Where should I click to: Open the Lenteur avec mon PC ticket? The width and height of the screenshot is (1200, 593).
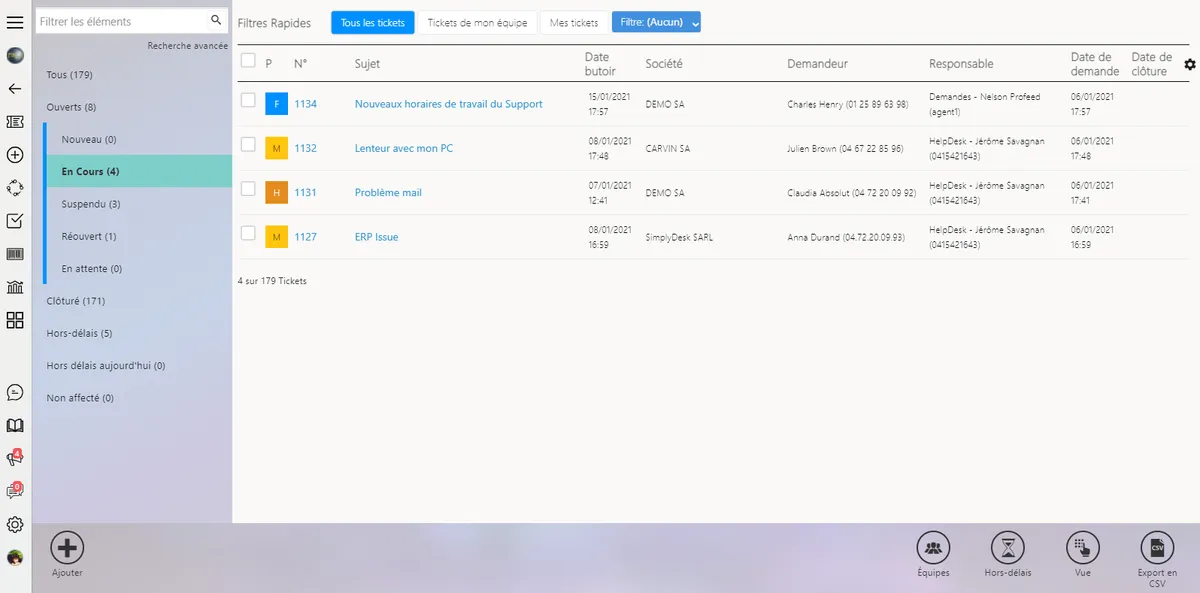click(403, 148)
